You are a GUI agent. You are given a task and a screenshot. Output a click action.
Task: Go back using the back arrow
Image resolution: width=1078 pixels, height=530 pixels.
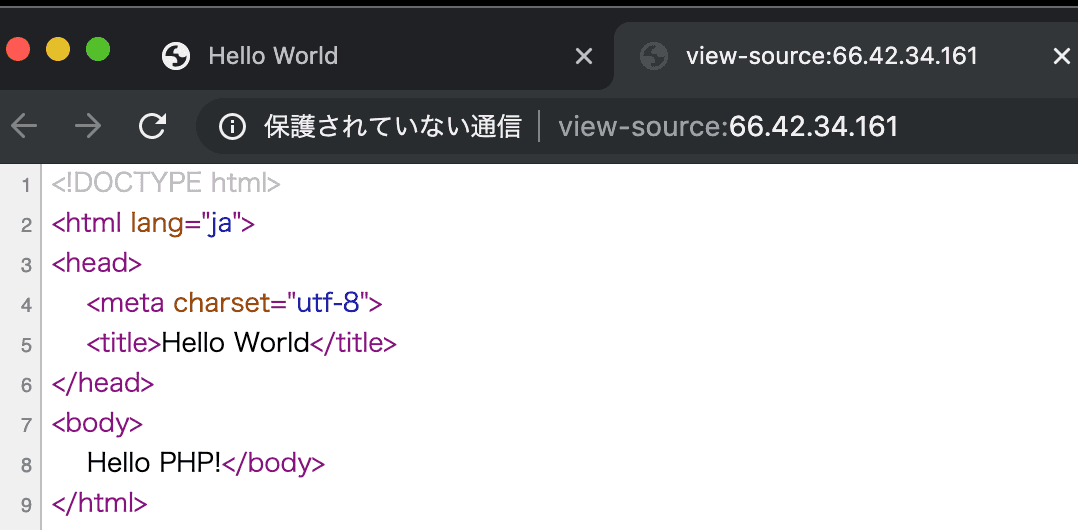[x=24, y=126]
